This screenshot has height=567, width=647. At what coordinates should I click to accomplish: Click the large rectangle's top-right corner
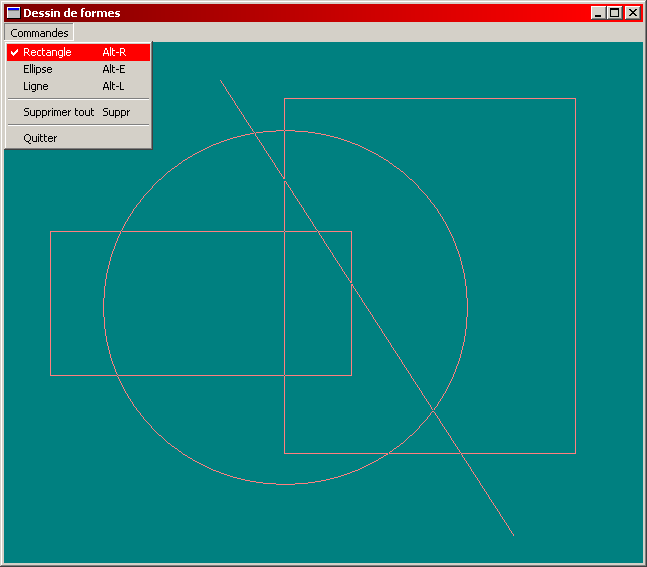[575, 98]
